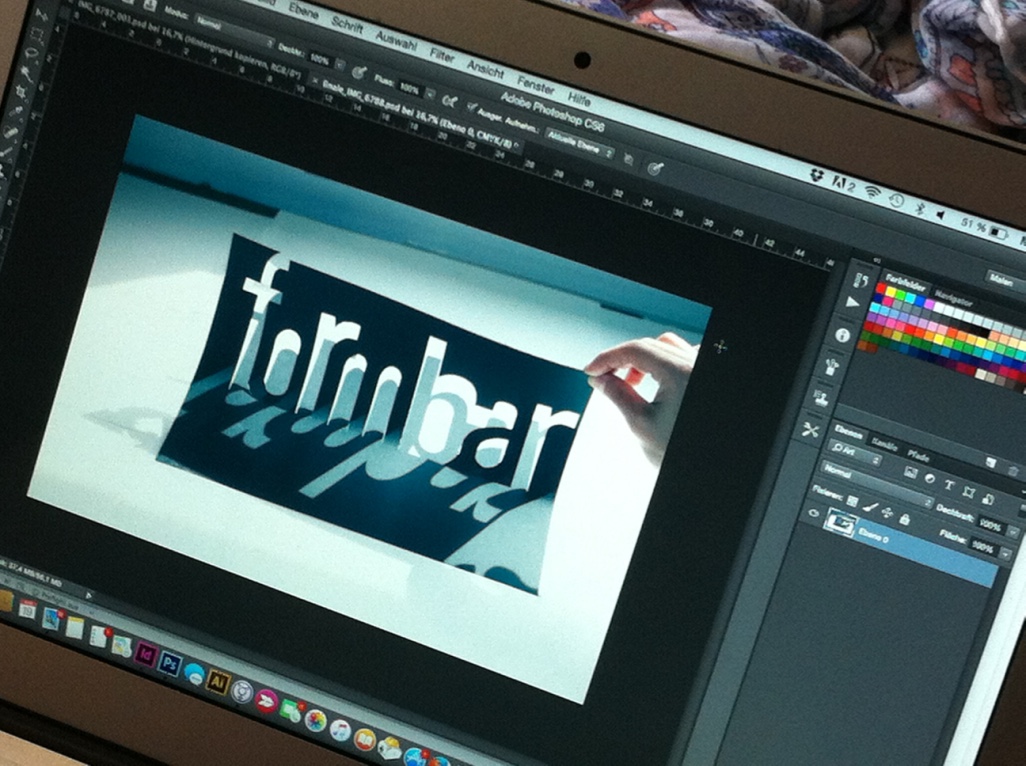1026x766 pixels.
Task: Toggle lock transparent pixels next to Fixieren
Action: 852,500
